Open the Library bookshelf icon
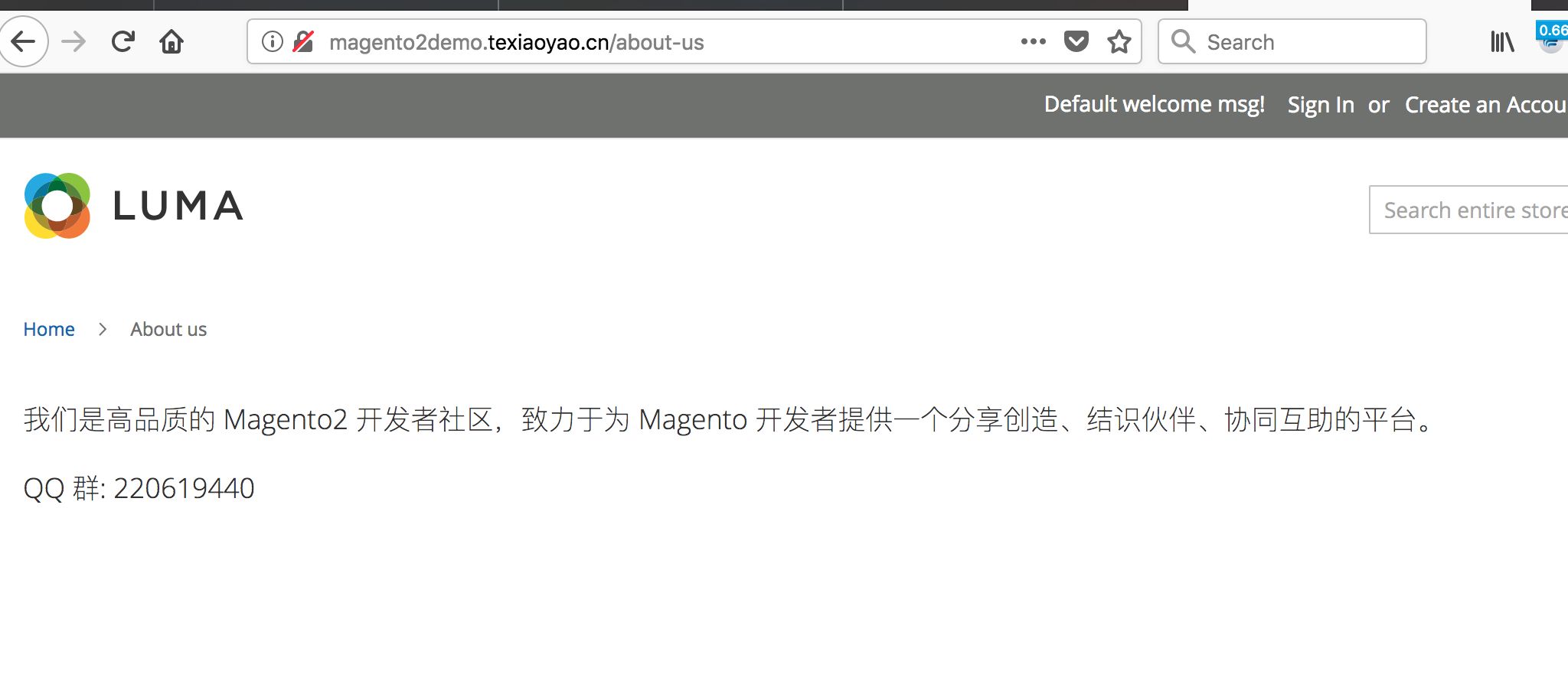 point(1502,41)
